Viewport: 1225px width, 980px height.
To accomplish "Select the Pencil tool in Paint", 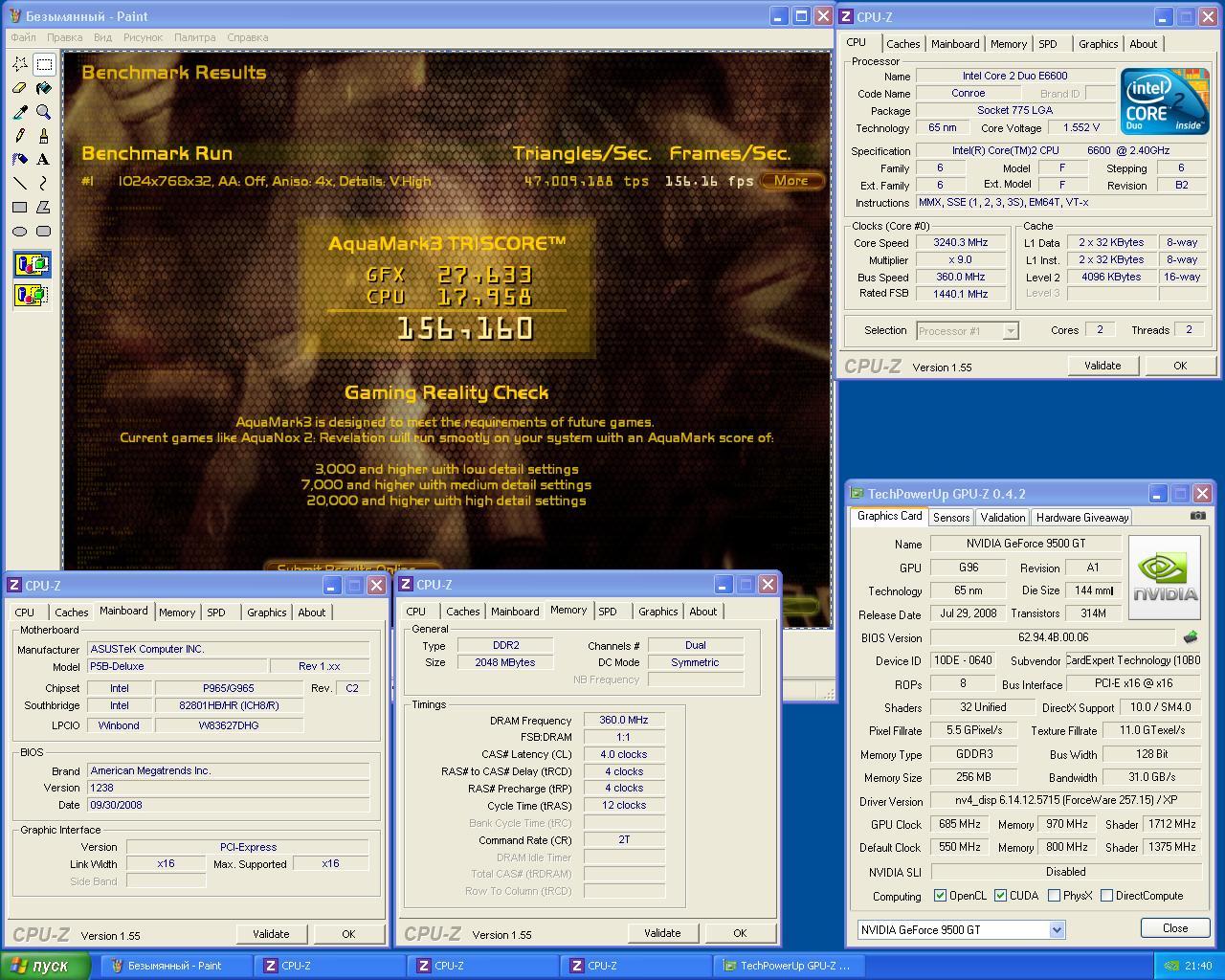I will [x=19, y=136].
